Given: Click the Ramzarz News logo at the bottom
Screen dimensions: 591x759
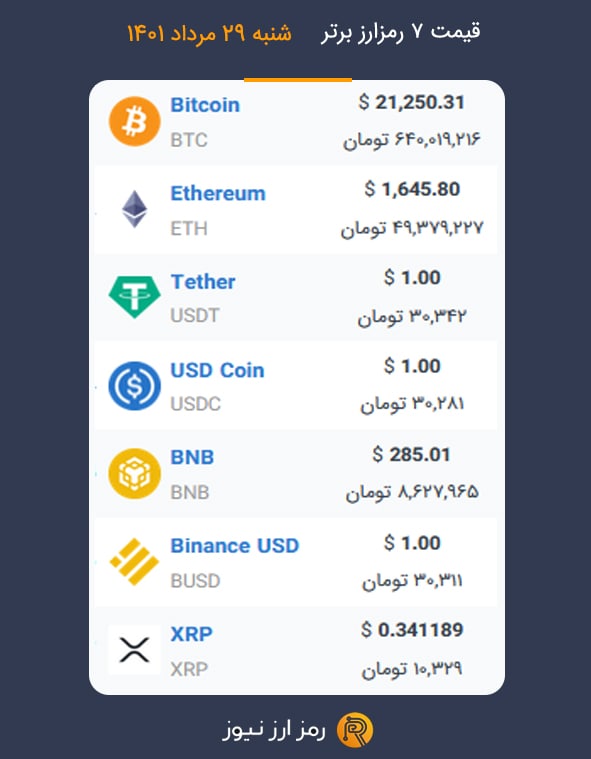Looking at the screenshot, I should [x=355, y=729].
